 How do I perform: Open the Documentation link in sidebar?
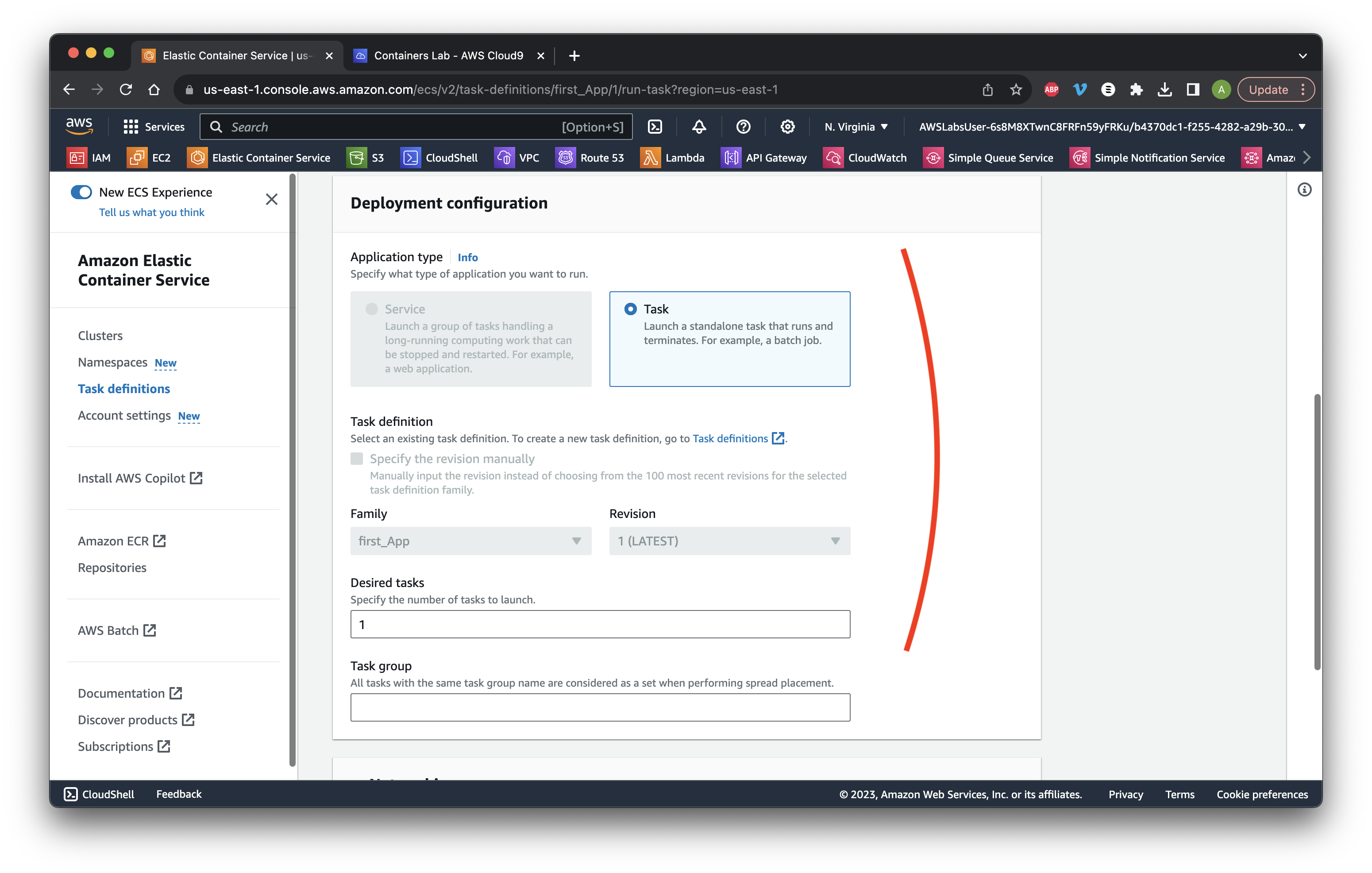[130, 693]
